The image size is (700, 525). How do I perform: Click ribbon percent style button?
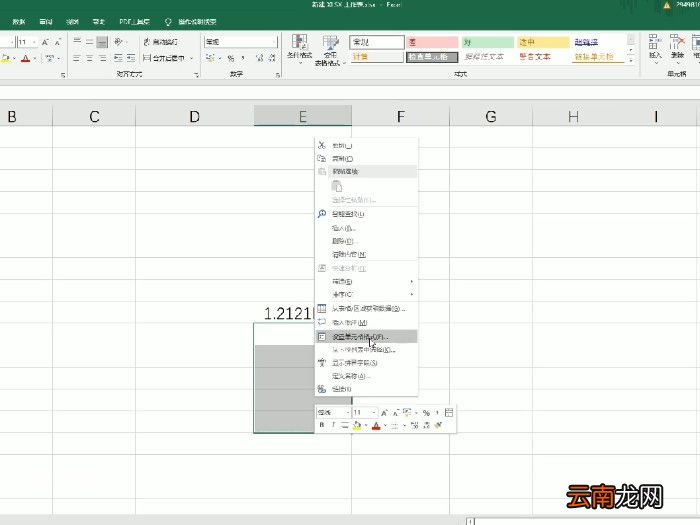(230, 58)
